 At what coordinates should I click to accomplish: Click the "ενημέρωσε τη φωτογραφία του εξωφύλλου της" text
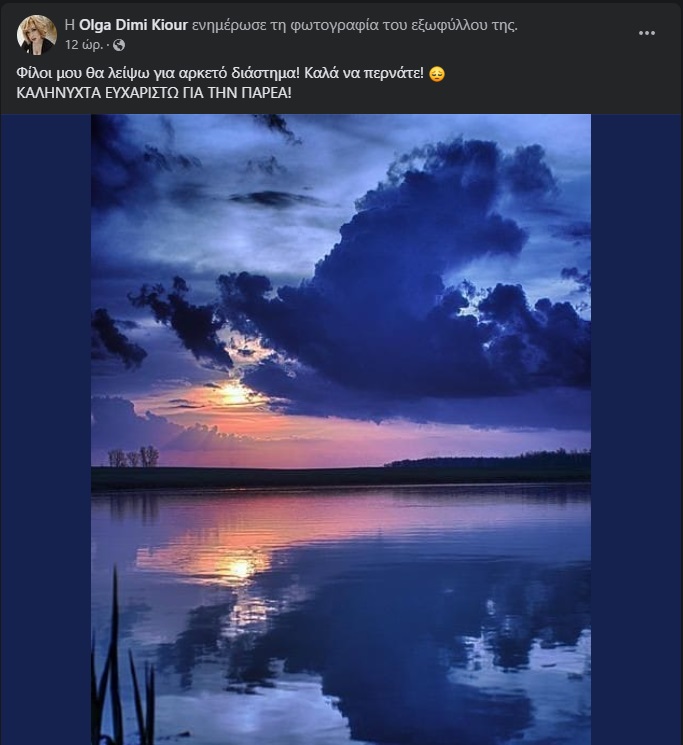click(x=354, y=26)
